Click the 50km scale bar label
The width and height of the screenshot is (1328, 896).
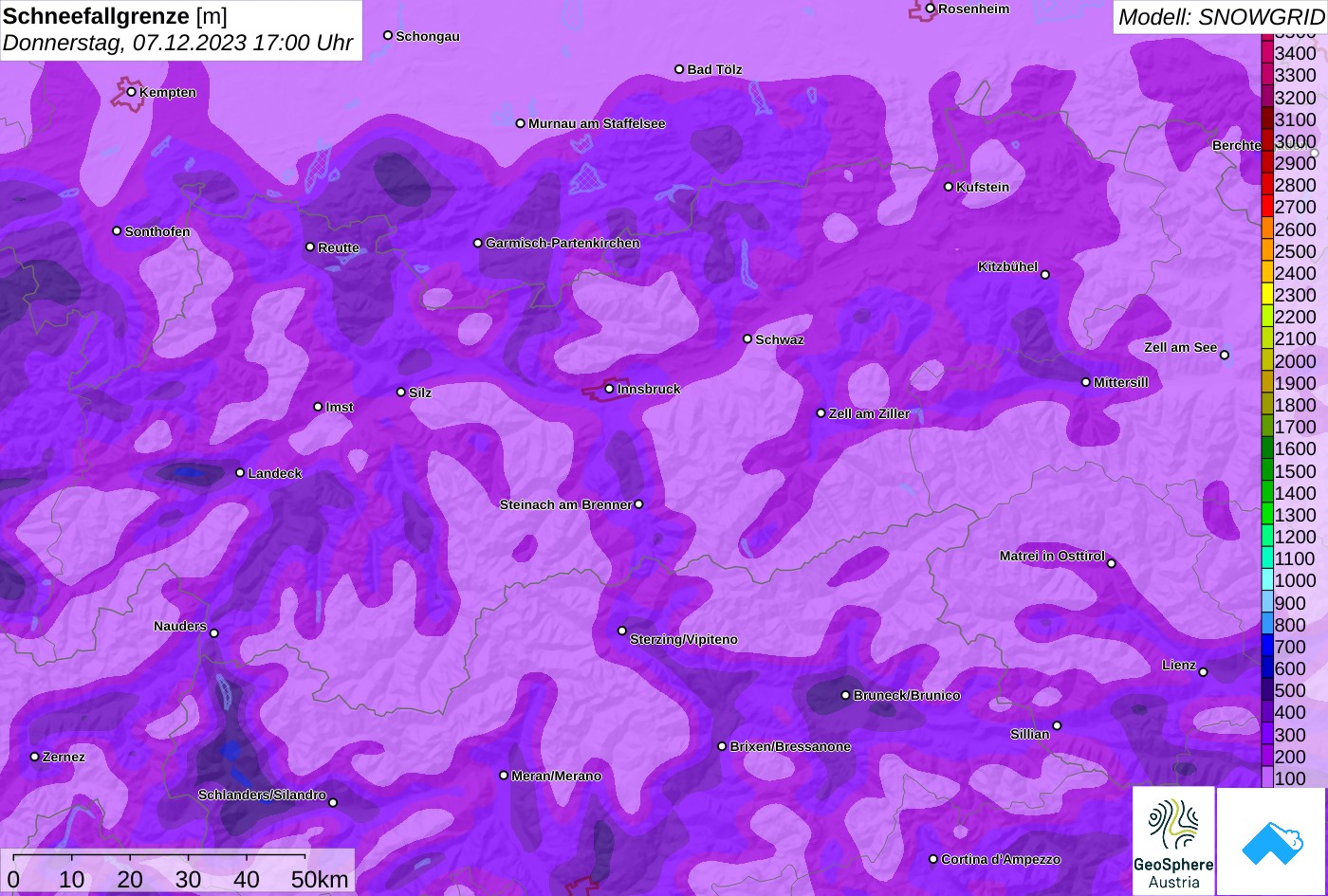click(320, 879)
